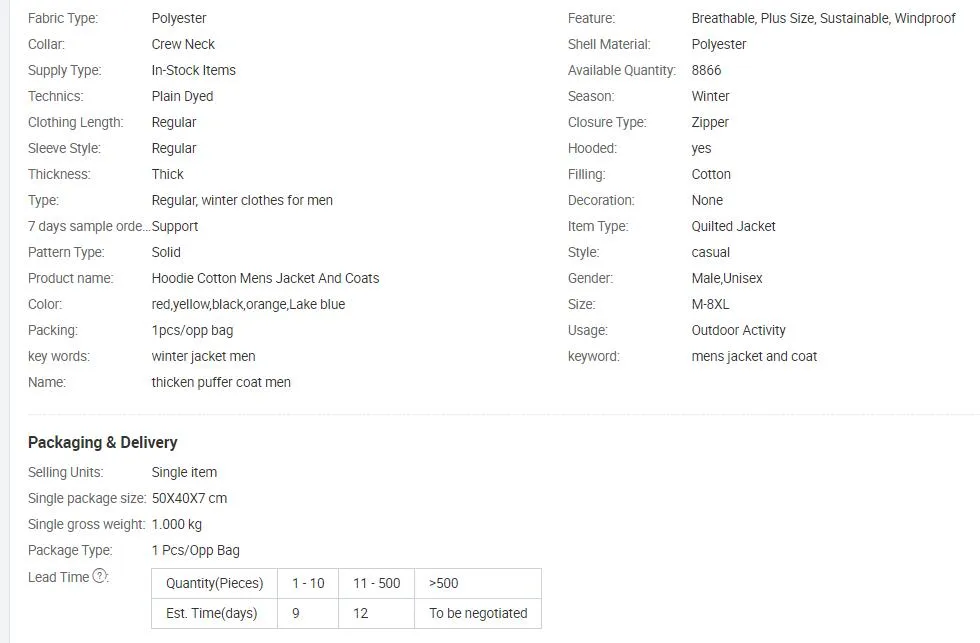Click the '>500' quantity column header

click(x=444, y=583)
